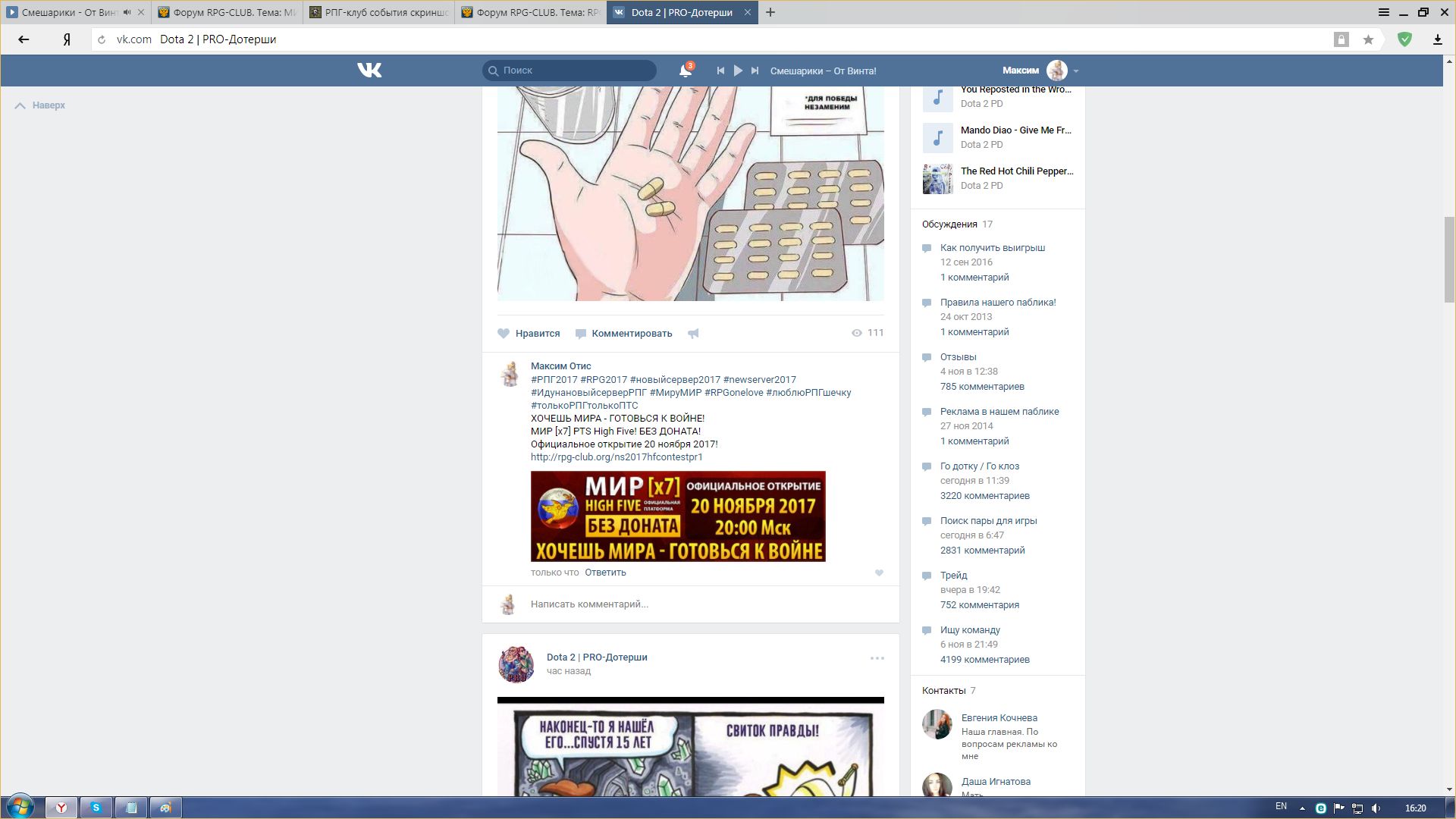
Task: Bookmark page with the star icon
Action: (x=1368, y=39)
